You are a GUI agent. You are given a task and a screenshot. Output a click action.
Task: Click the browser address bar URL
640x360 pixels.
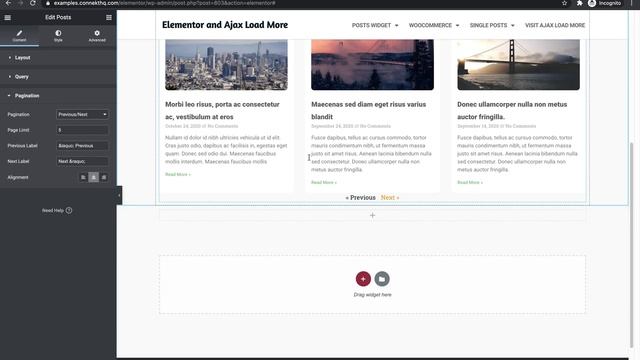coord(164,3)
